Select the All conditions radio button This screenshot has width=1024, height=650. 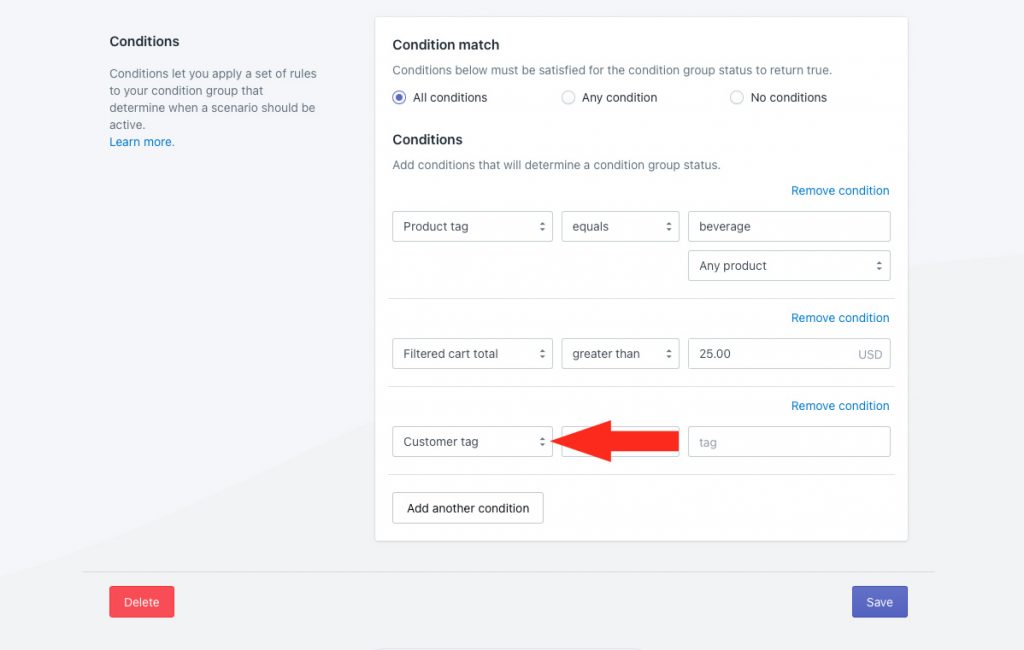click(399, 97)
